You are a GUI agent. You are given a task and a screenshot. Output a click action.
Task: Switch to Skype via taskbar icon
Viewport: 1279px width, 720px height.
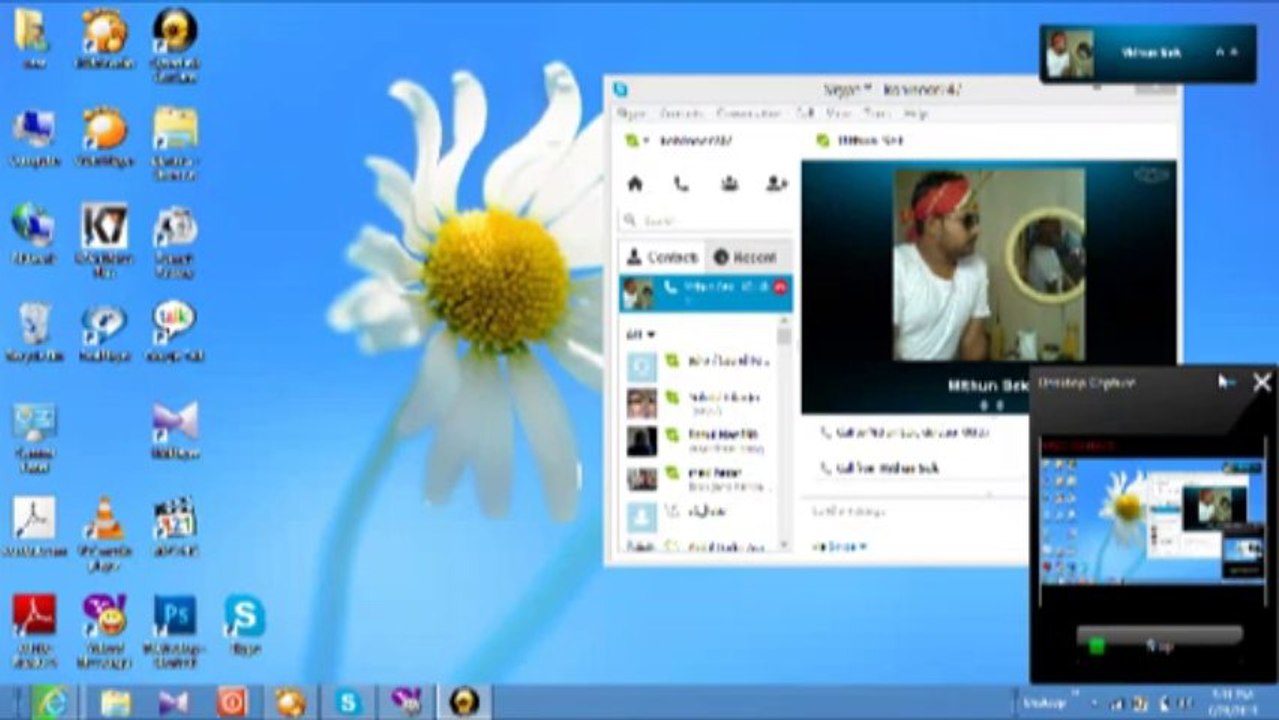pos(348,703)
